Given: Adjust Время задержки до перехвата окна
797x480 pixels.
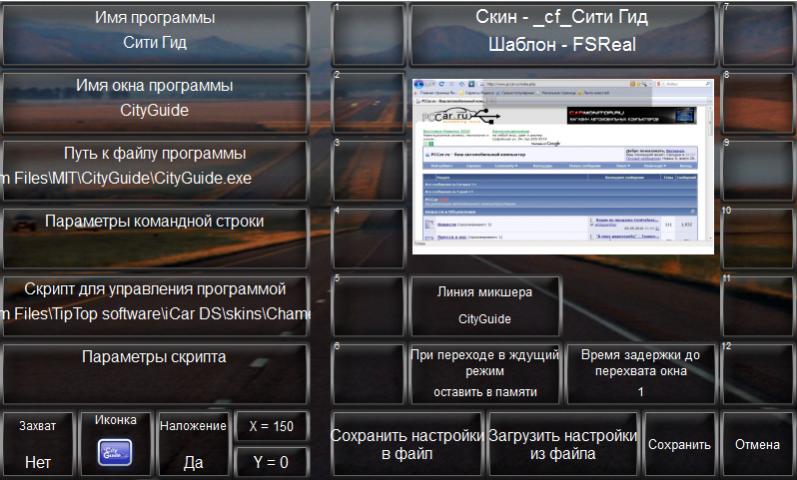Looking at the screenshot, I should [x=640, y=373].
